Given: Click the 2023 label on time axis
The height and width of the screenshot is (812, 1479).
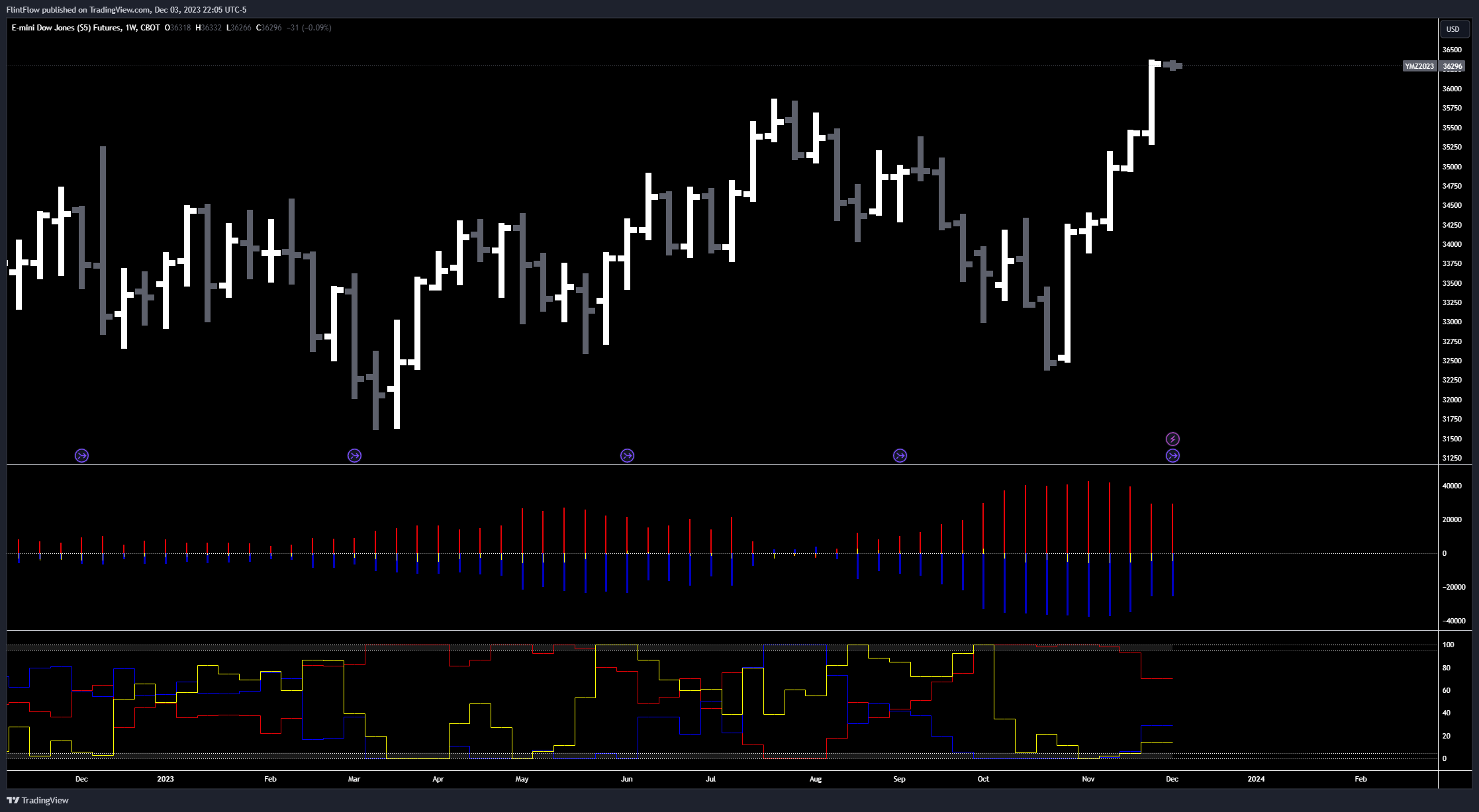Looking at the screenshot, I should coord(166,779).
